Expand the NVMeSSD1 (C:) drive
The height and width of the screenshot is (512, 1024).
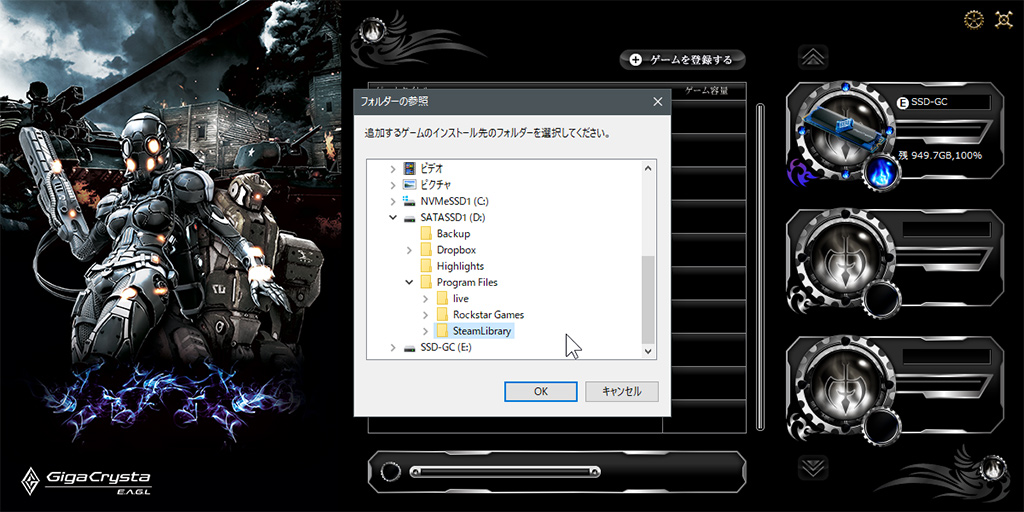392,201
